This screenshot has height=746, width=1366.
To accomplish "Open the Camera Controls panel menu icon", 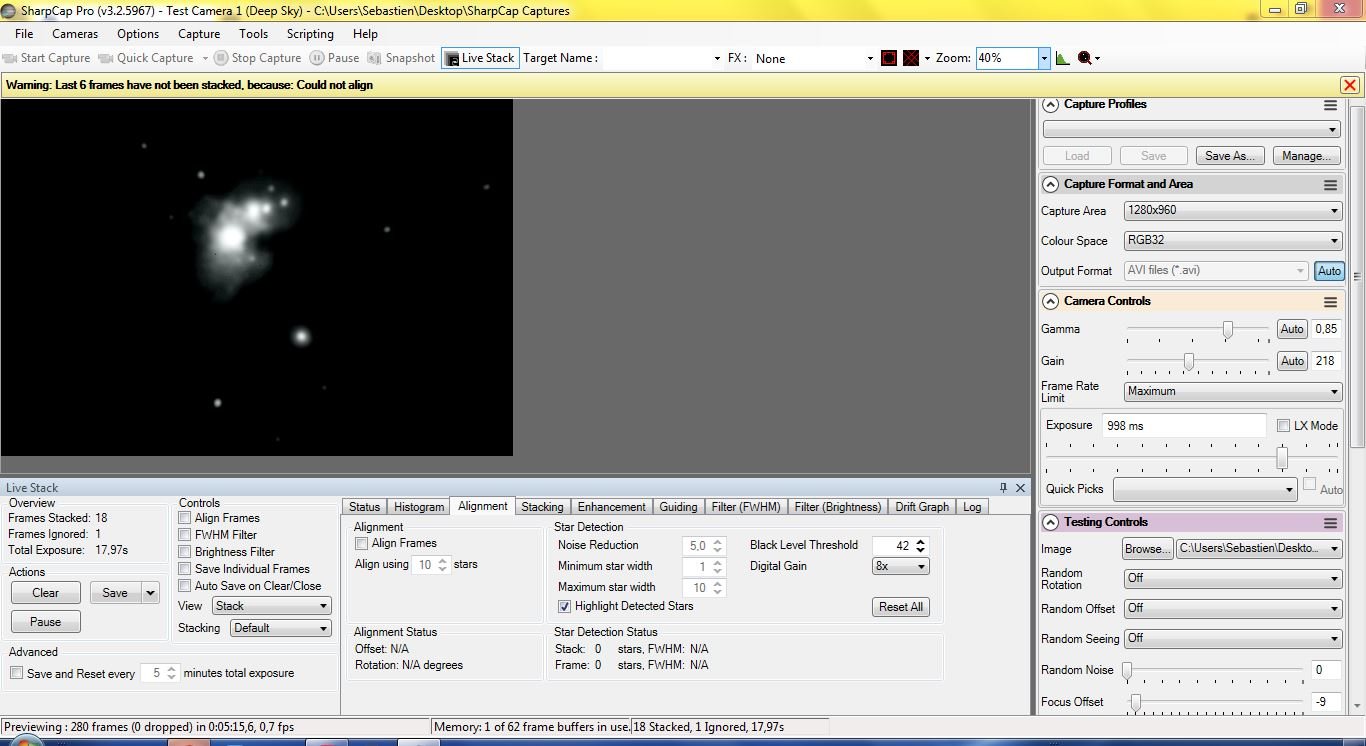I will pyautogui.click(x=1330, y=302).
